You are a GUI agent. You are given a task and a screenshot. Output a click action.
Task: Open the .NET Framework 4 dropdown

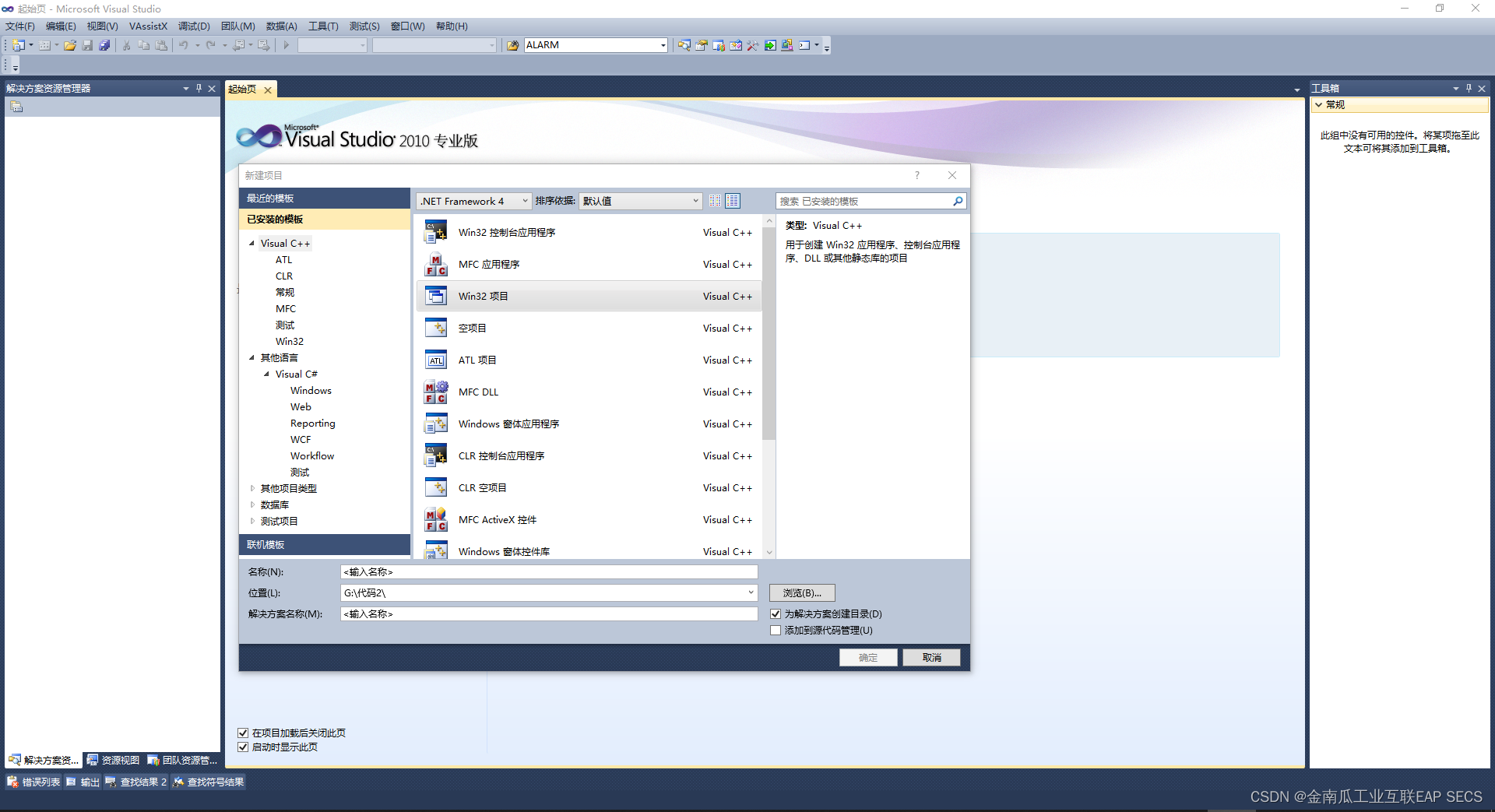[x=474, y=201]
